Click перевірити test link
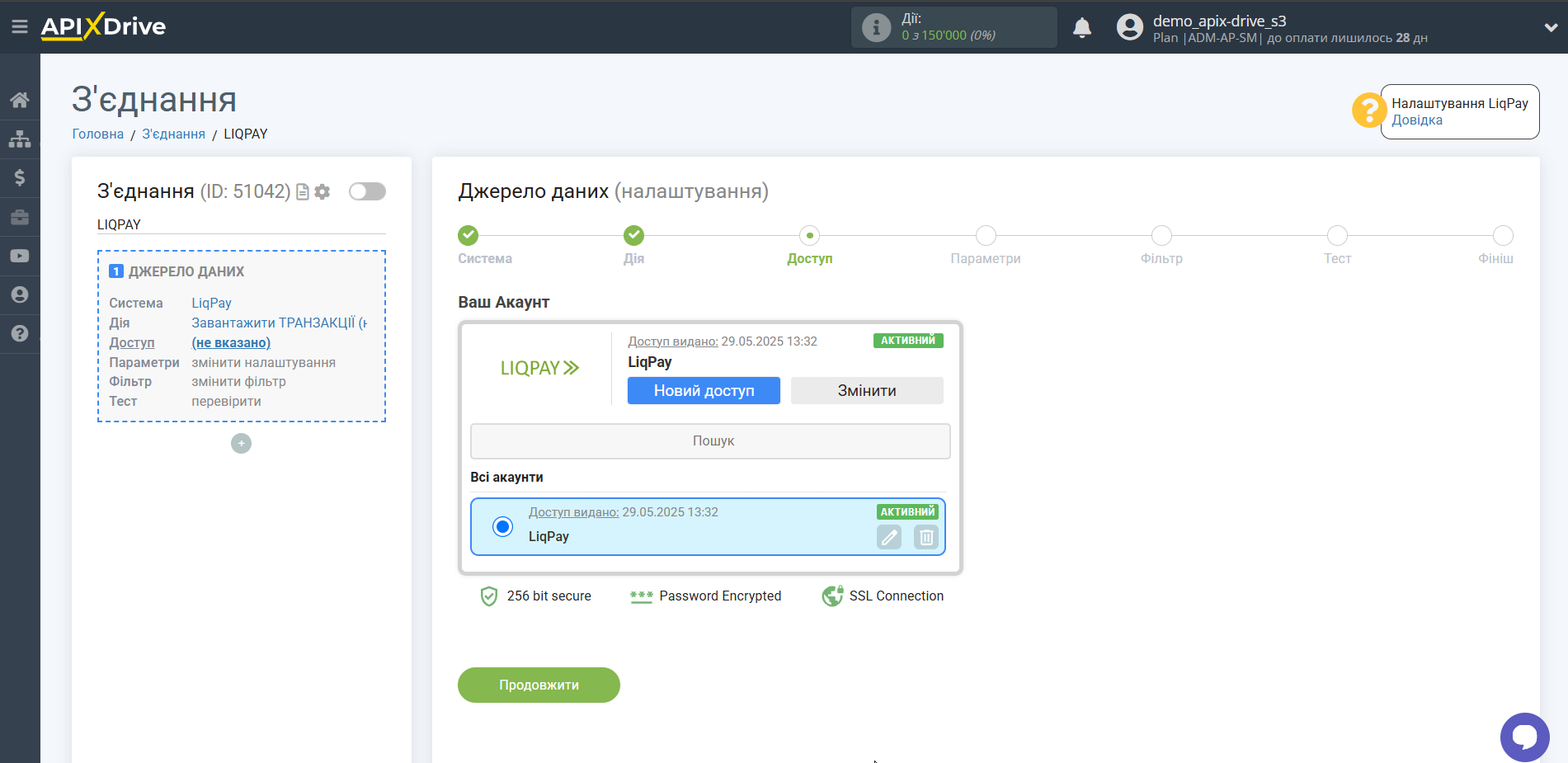This screenshot has height=763, width=1568. (226, 402)
